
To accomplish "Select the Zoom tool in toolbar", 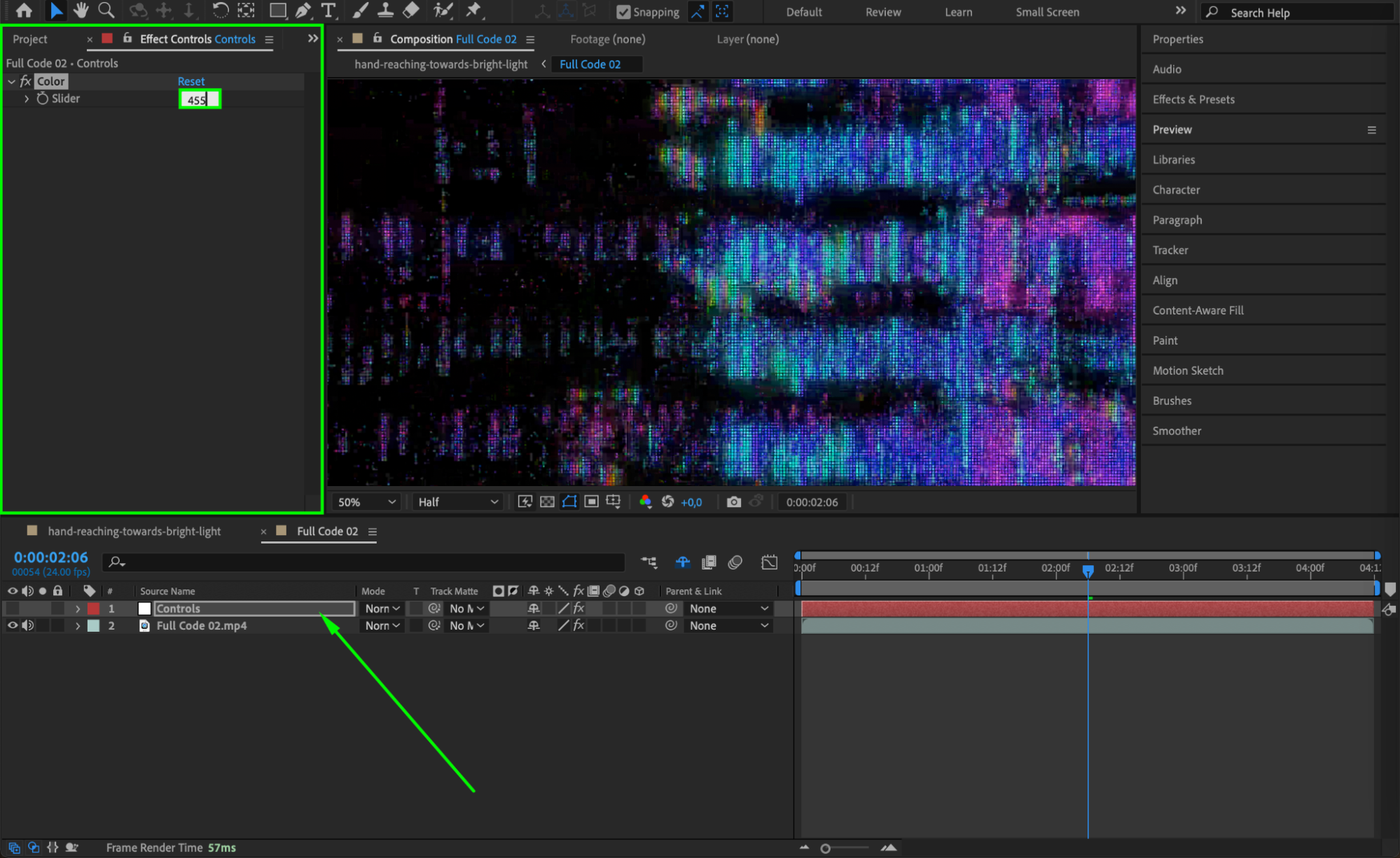I will (106, 11).
